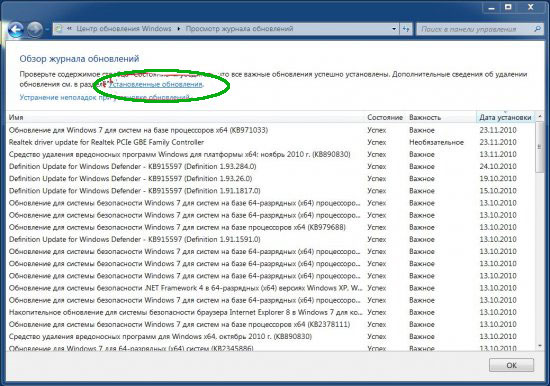The width and height of the screenshot is (550, 386).
Task: Sort by the 'Имя' column header
Action: [x=185, y=117]
